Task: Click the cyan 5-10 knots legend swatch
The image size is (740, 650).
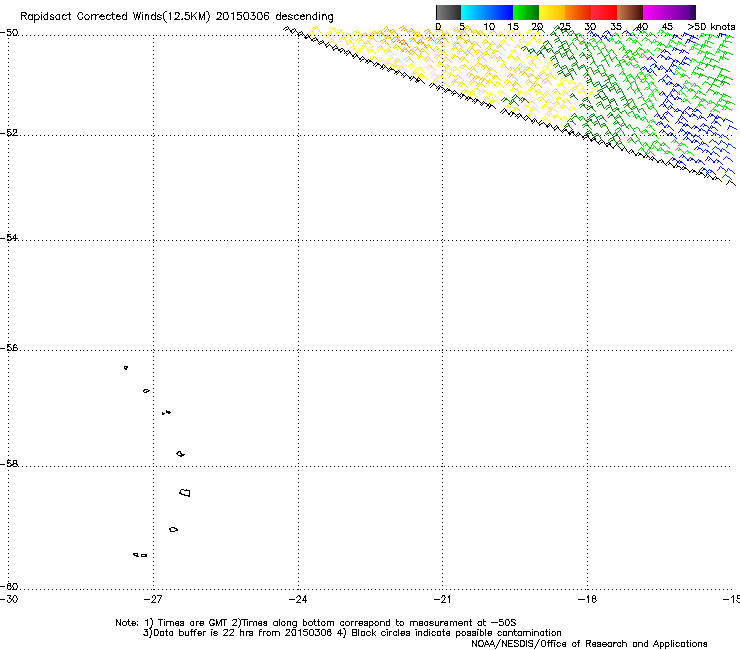Action: click(474, 12)
